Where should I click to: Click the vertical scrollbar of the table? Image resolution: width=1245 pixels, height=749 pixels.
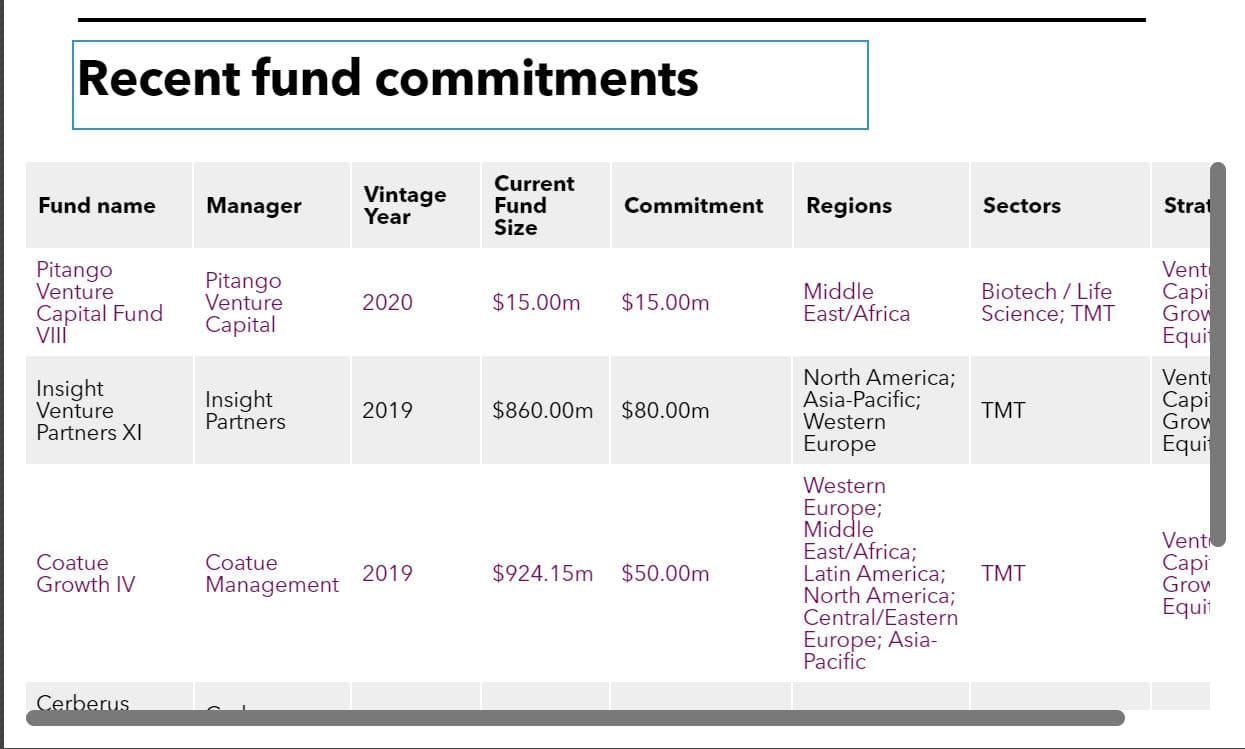point(1218,354)
